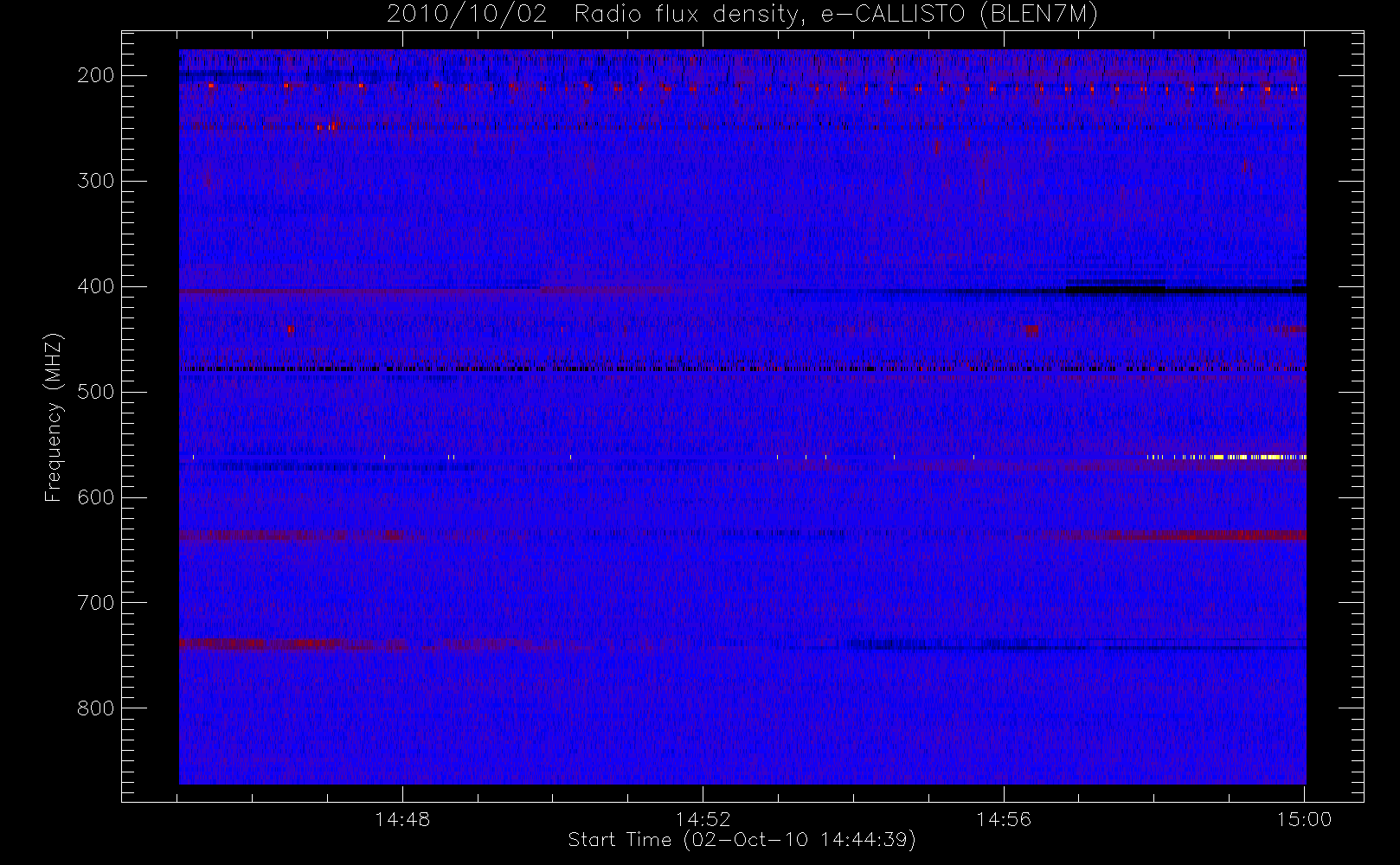Click the 'Start Time (02-Oct-10 14:44:39)' label
Viewport: 1400px width, 865px height.
pos(742,840)
